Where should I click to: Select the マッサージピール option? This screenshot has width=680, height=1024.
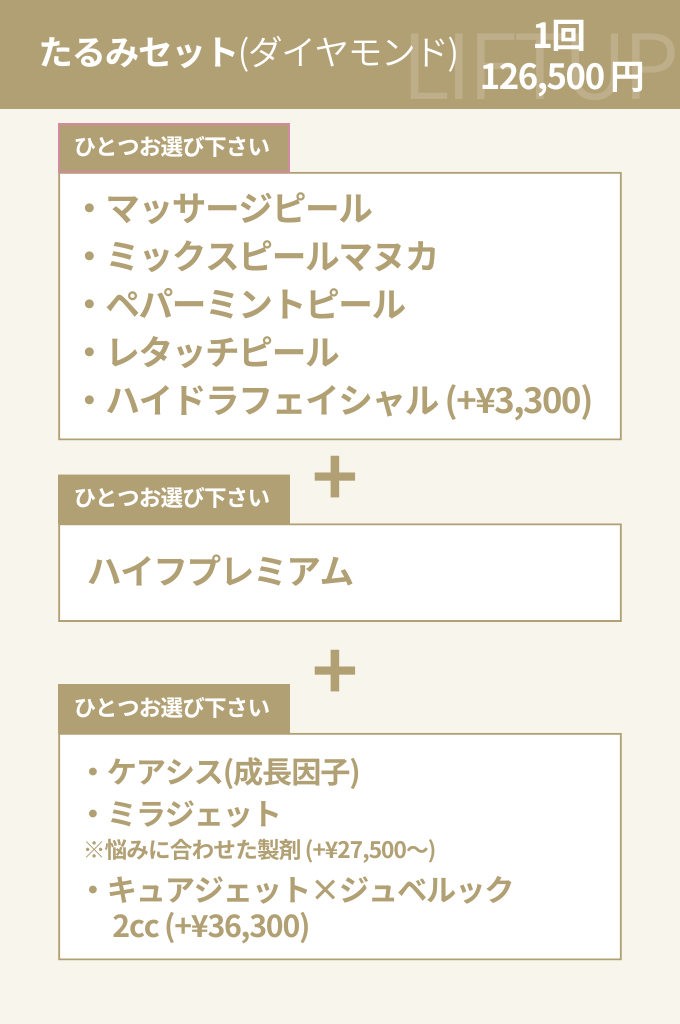click(238, 209)
